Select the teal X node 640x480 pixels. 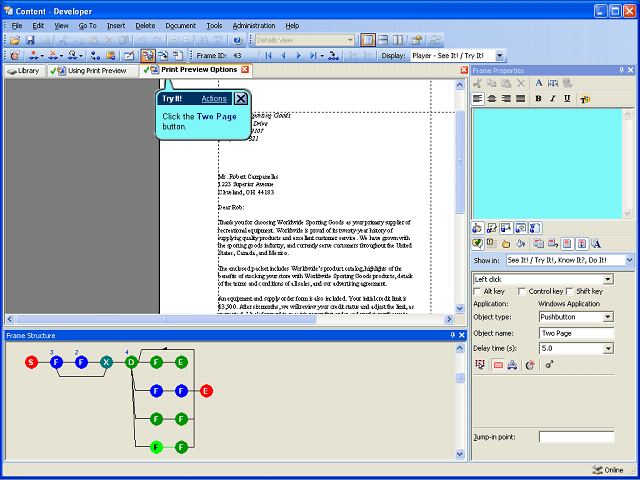point(107,362)
